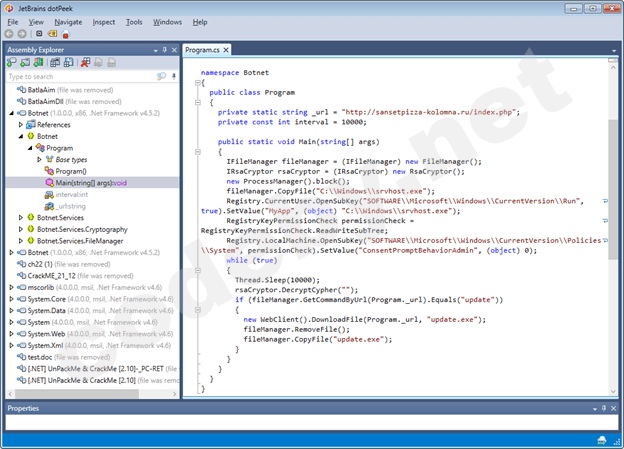Click the last greyed-out Assembly Explorer toolbar icon

[112, 62]
